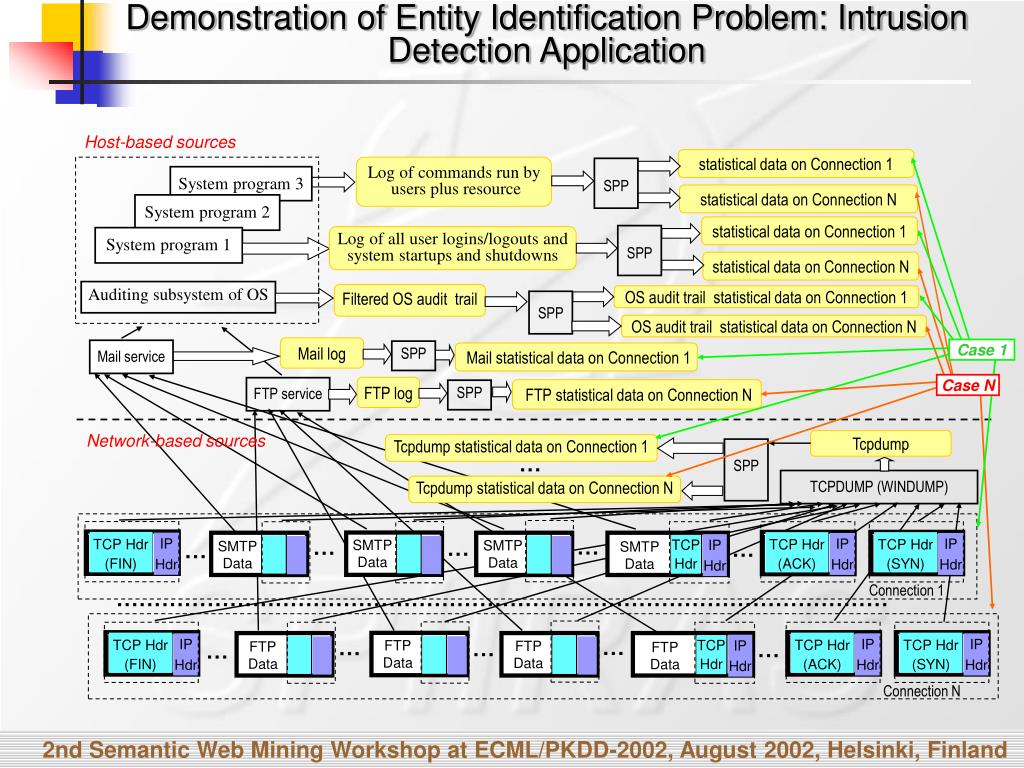Click the SPP box after Filtered OS audit trail
1024x768 pixels.
pos(550,313)
